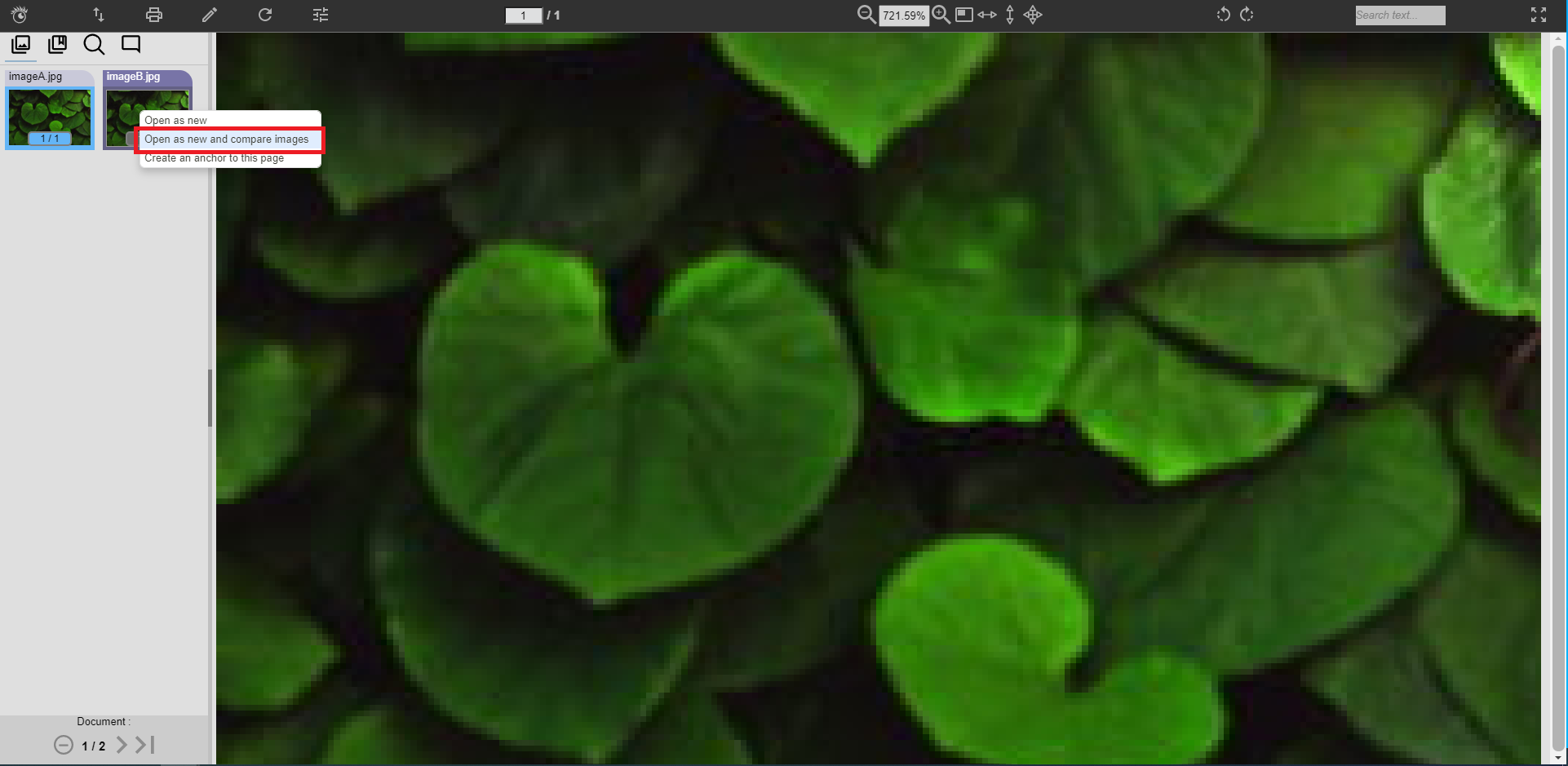Viewport: 1568px width, 766px height.
Task: Zoom out using the magnifier minus icon
Action: coord(866,15)
